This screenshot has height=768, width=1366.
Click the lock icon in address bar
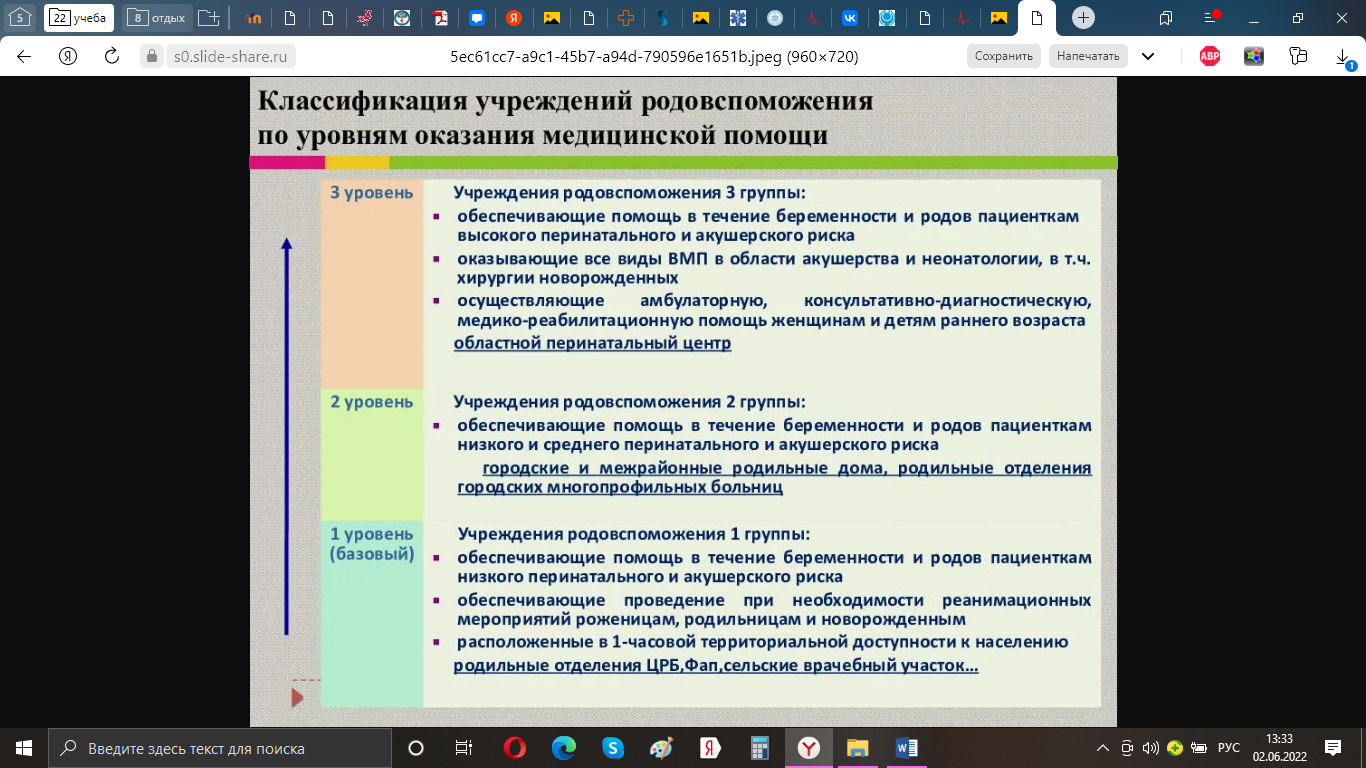[x=152, y=56]
